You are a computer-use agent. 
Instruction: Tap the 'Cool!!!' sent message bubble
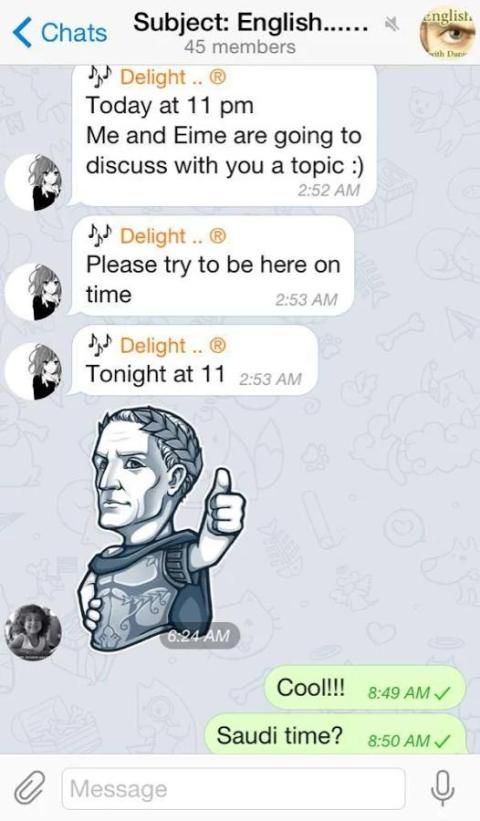click(365, 688)
